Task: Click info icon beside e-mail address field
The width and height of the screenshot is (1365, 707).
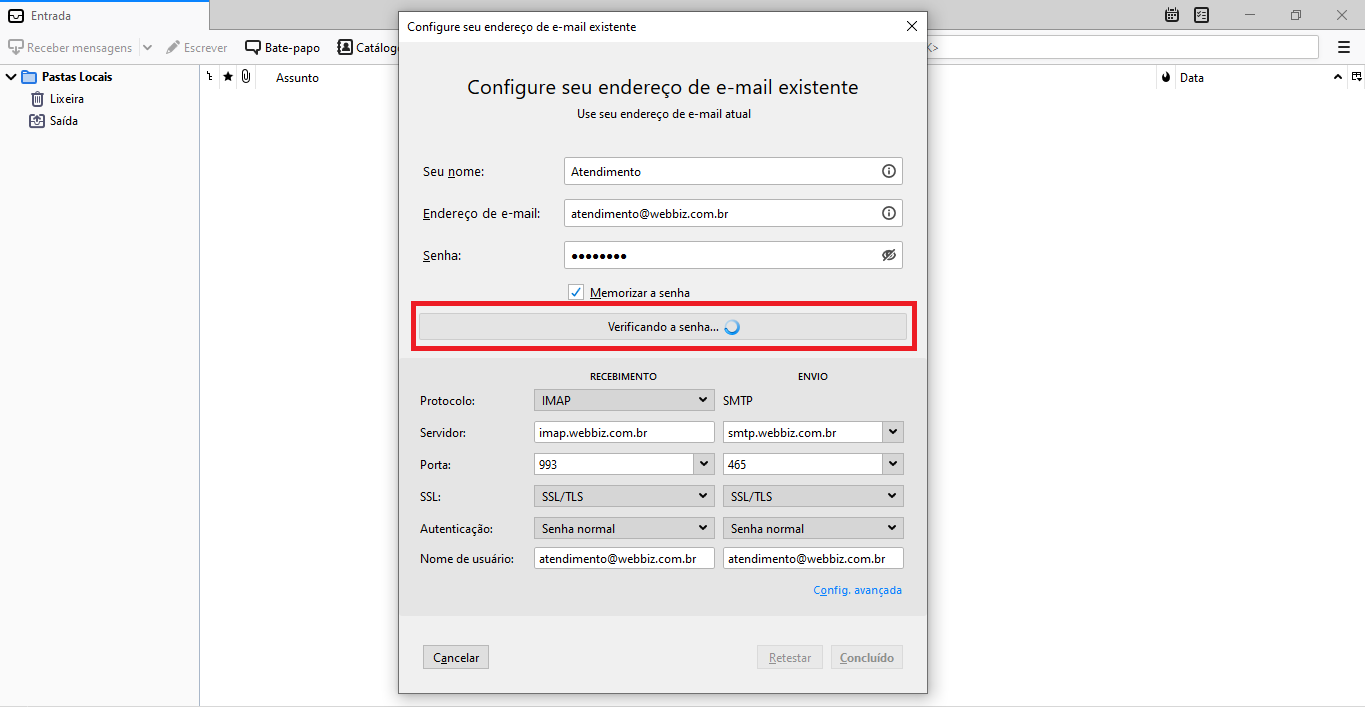Action: point(888,213)
